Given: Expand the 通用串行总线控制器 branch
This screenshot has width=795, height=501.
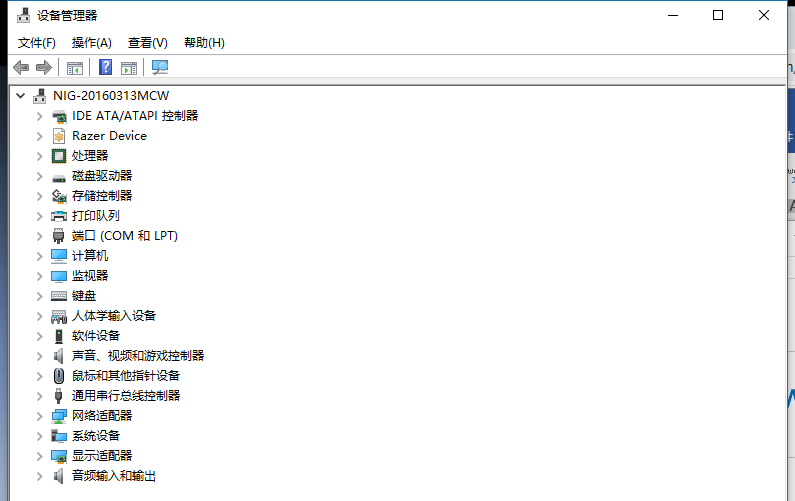Looking at the screenshot, I should (x=40, y=396).
